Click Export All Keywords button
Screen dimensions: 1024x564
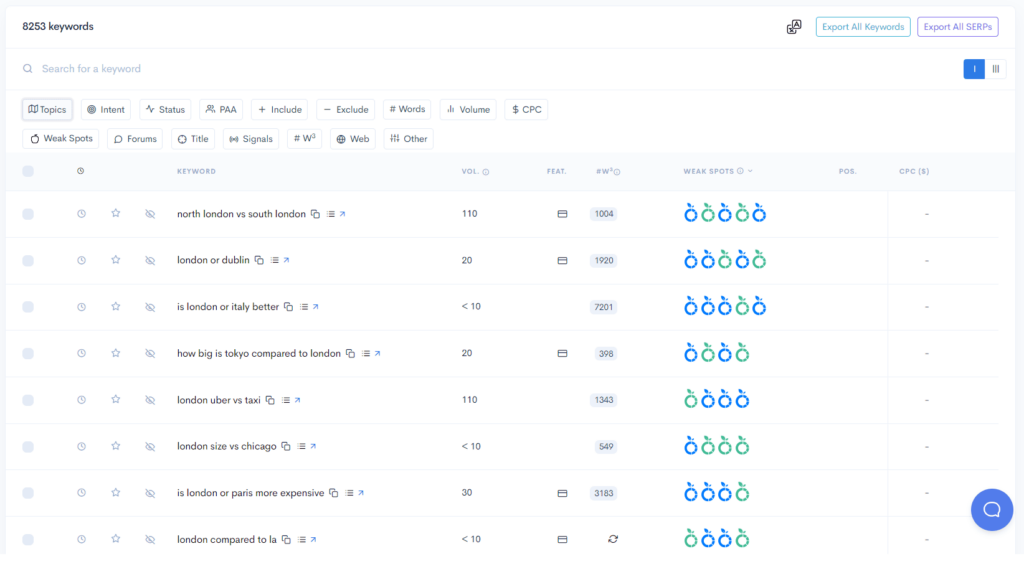coord(863,27)
